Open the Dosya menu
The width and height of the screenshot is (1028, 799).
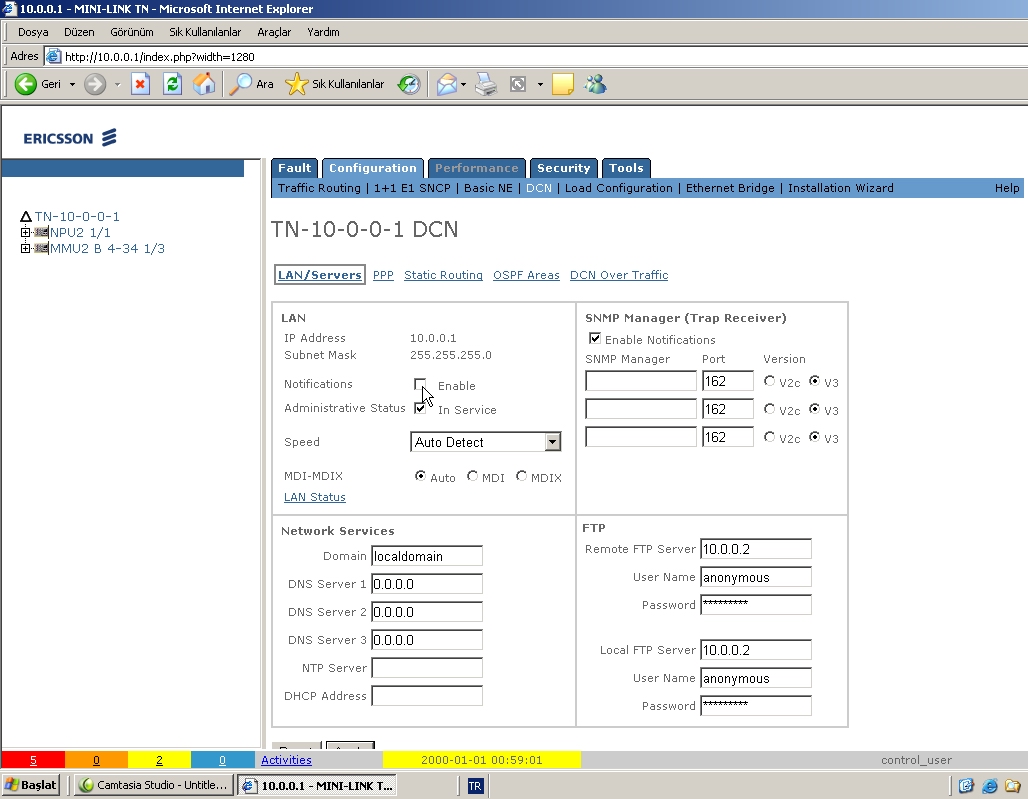[x=33, y=32]
